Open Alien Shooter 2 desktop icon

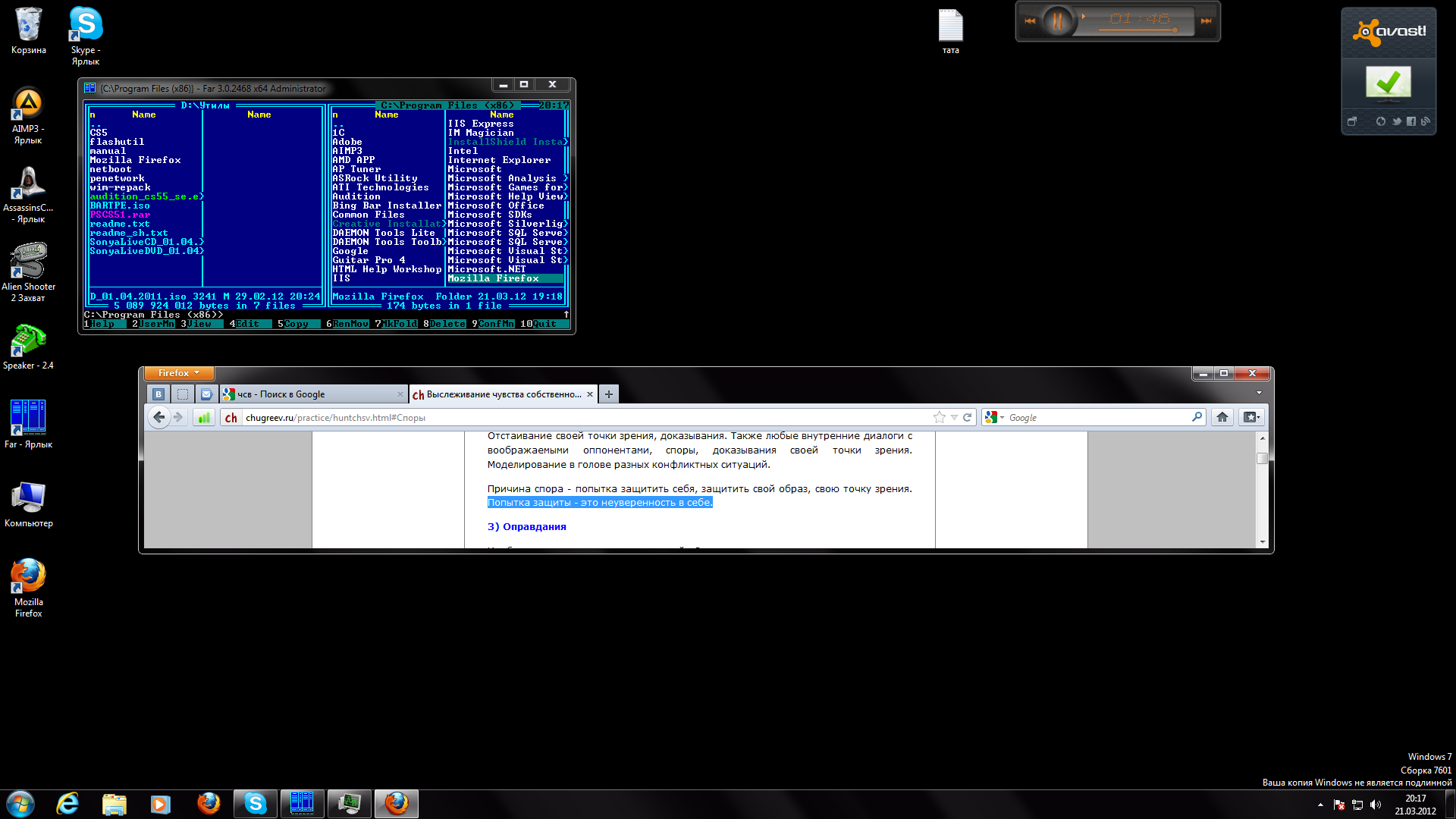pyautogui.click(x=29, y=272)
